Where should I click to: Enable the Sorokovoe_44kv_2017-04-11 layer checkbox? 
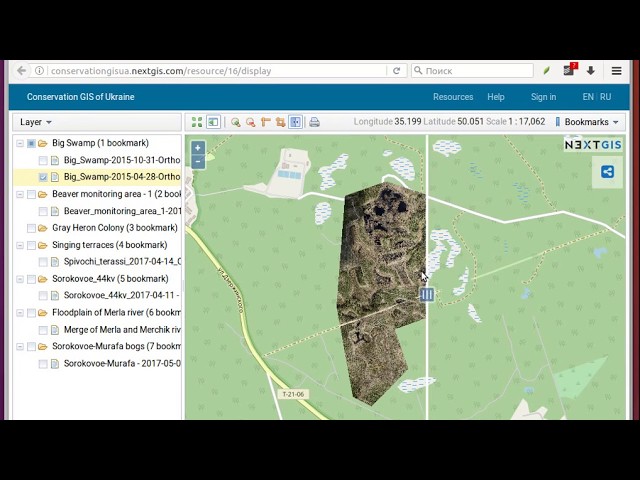pos(43,296)
